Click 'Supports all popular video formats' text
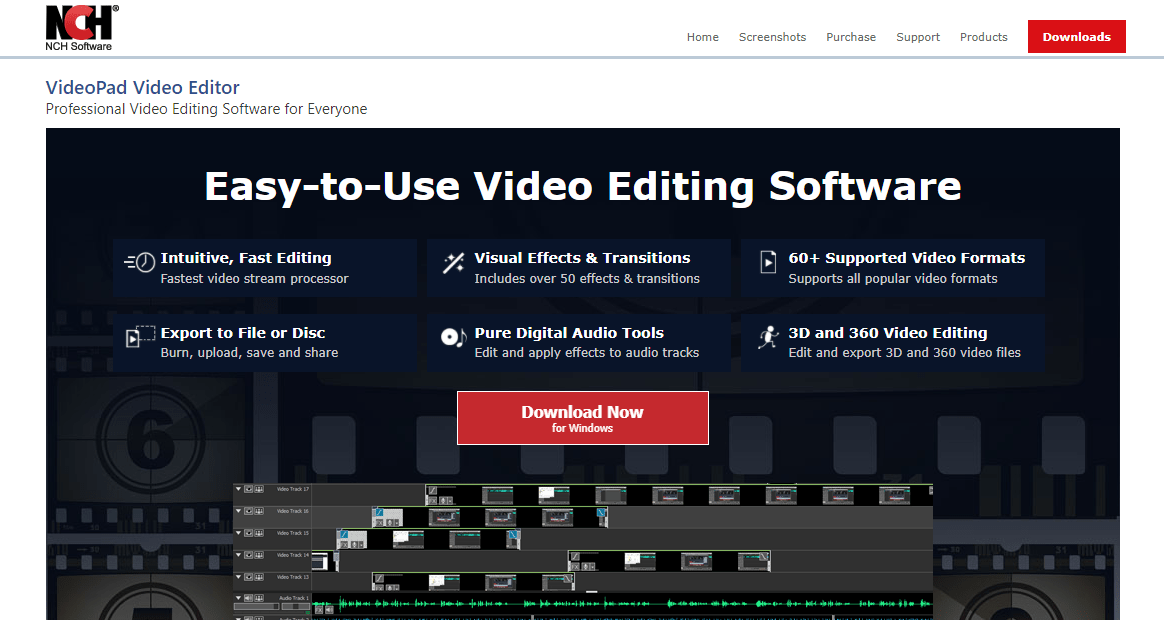The image size is (1164, 620). tap(893, 278)
